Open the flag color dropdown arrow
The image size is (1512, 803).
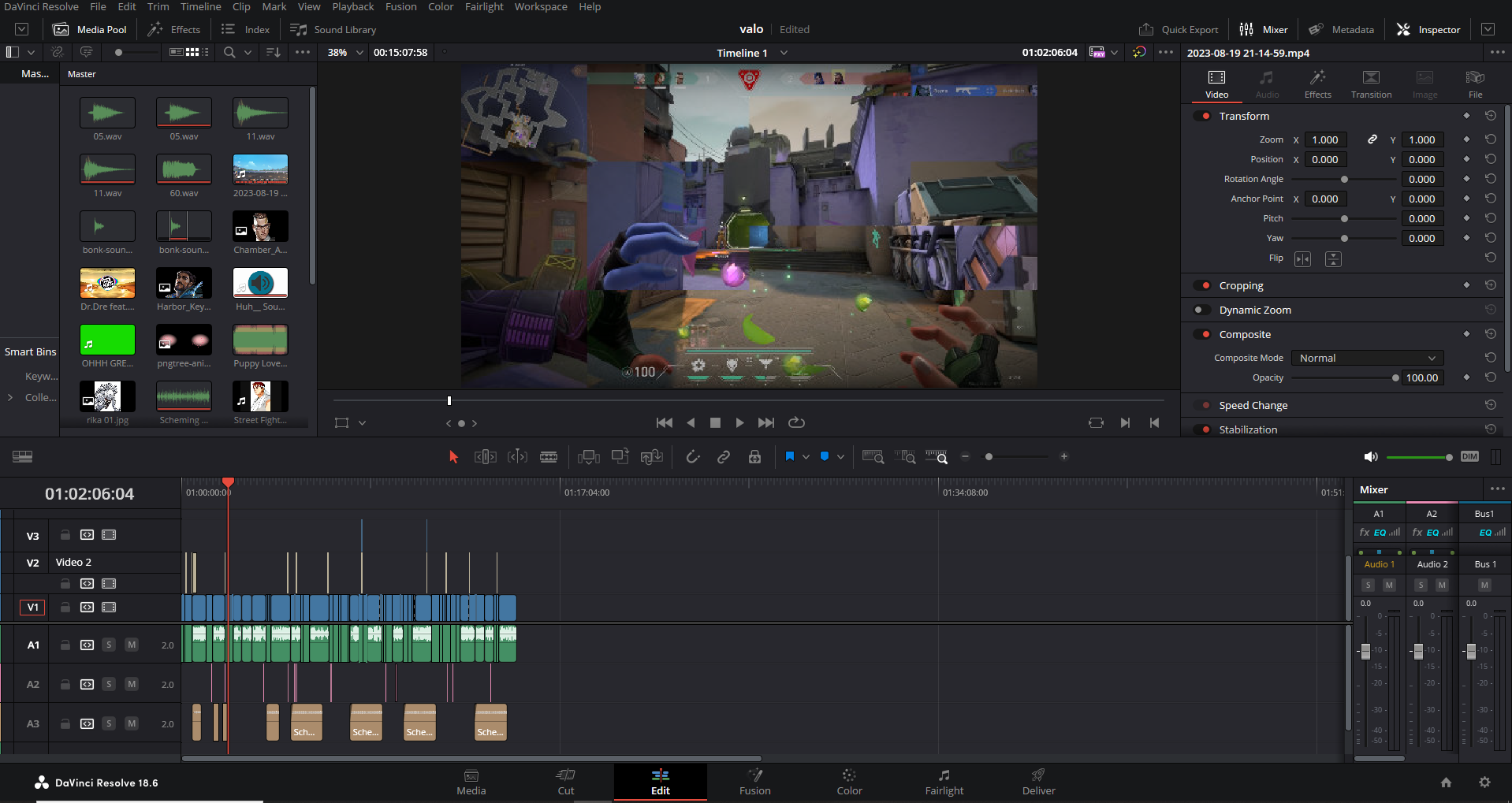point(806,457)
